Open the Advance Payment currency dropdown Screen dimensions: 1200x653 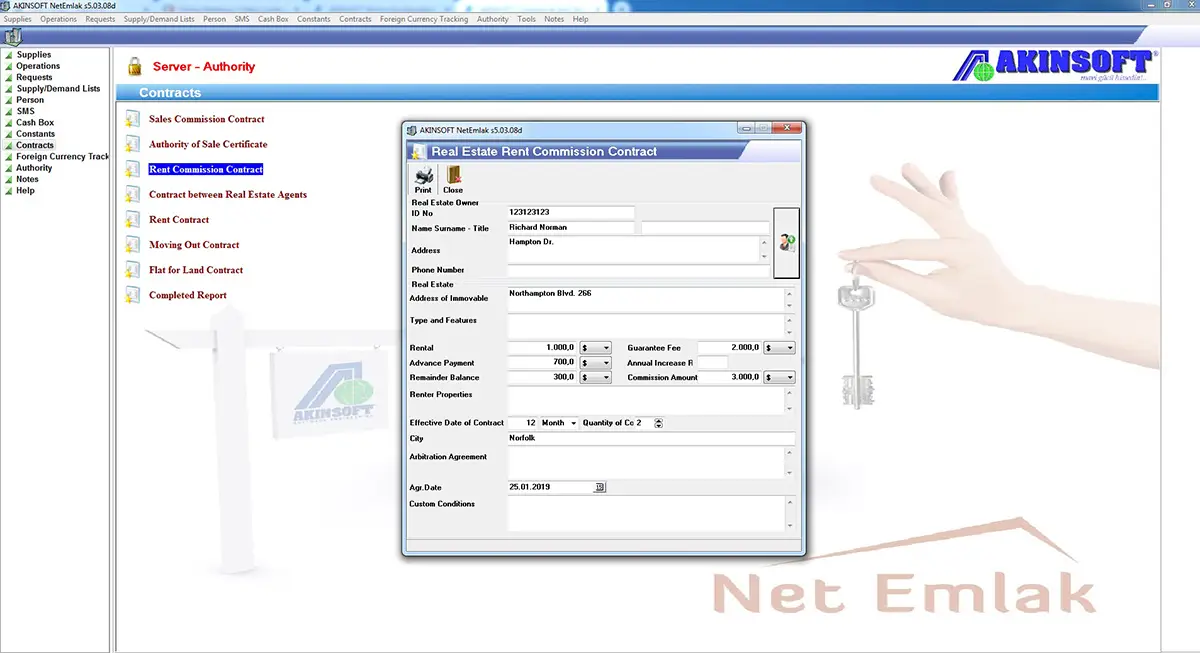[595, 363]
